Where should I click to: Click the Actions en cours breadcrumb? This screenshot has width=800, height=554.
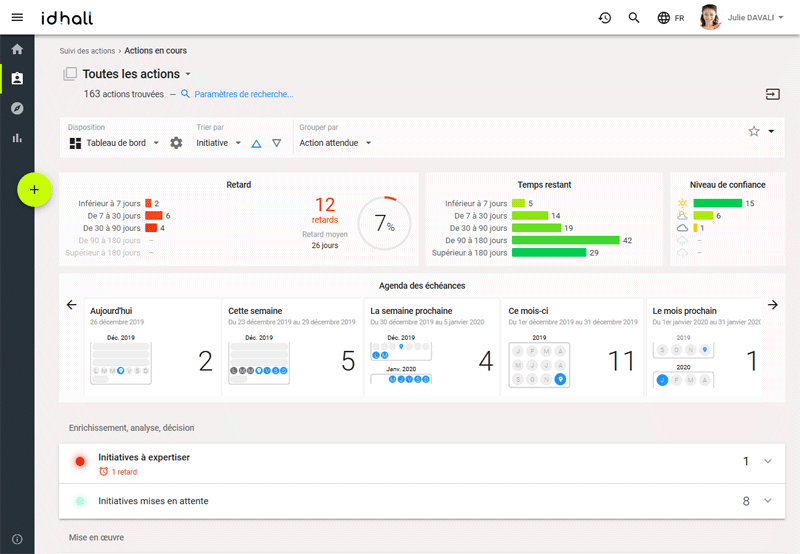[x=156, y=51]
